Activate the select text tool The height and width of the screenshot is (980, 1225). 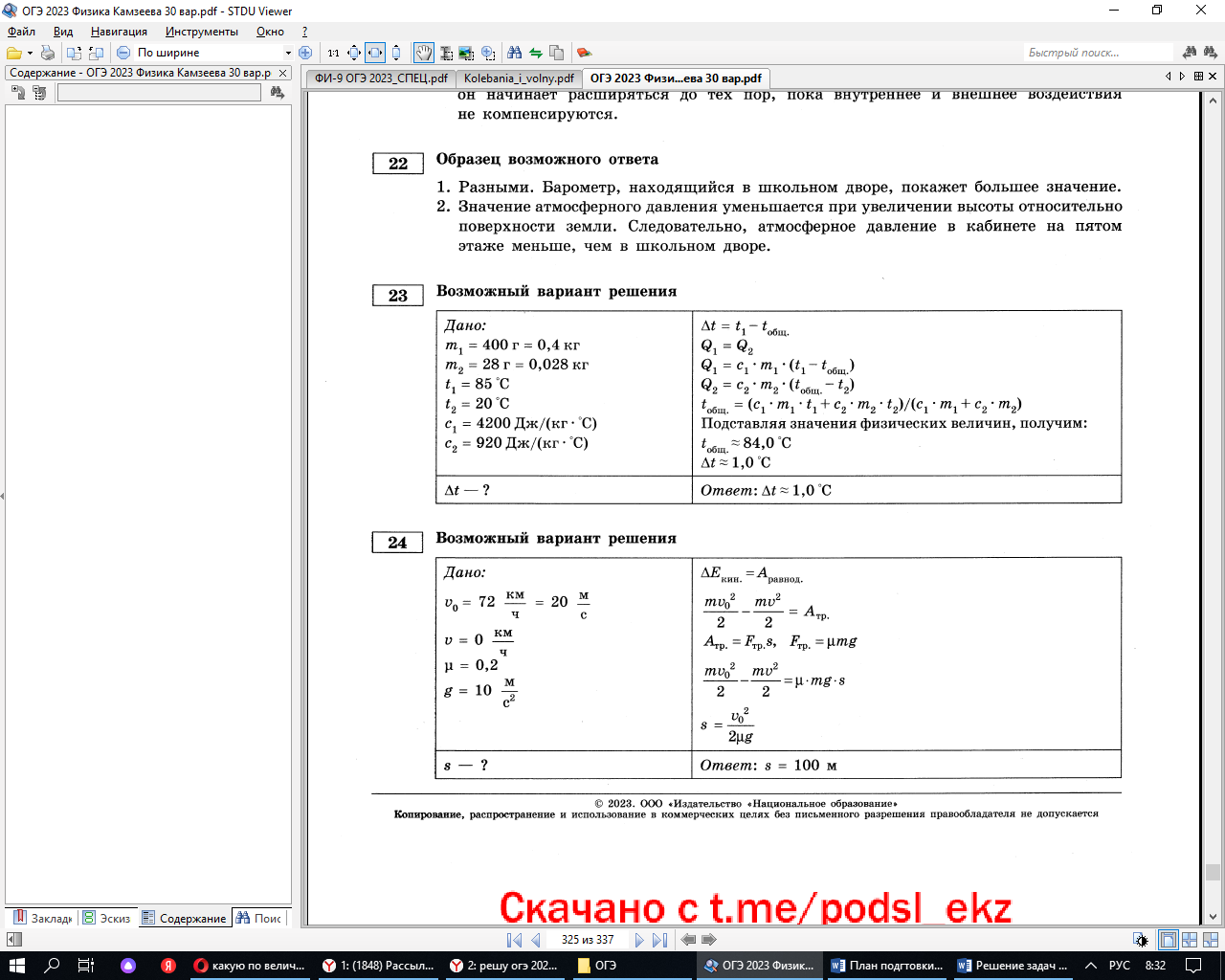pyautogui.click(x=446, y=53)
